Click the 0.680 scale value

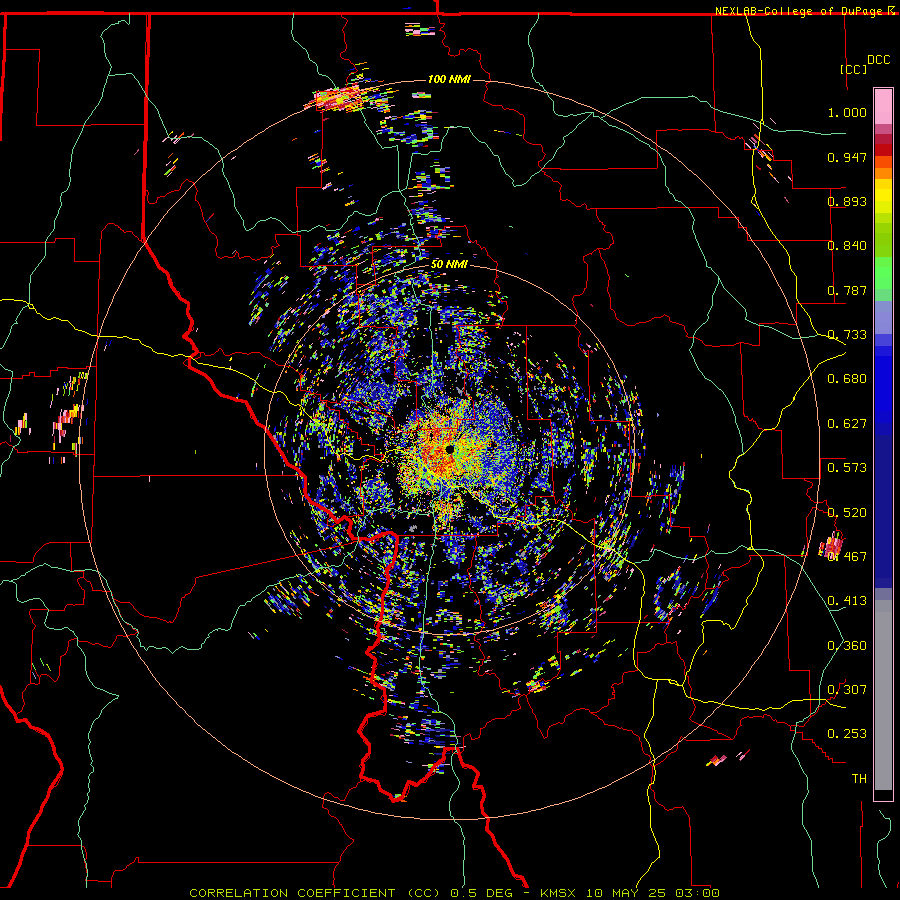[x=847, y=379]
